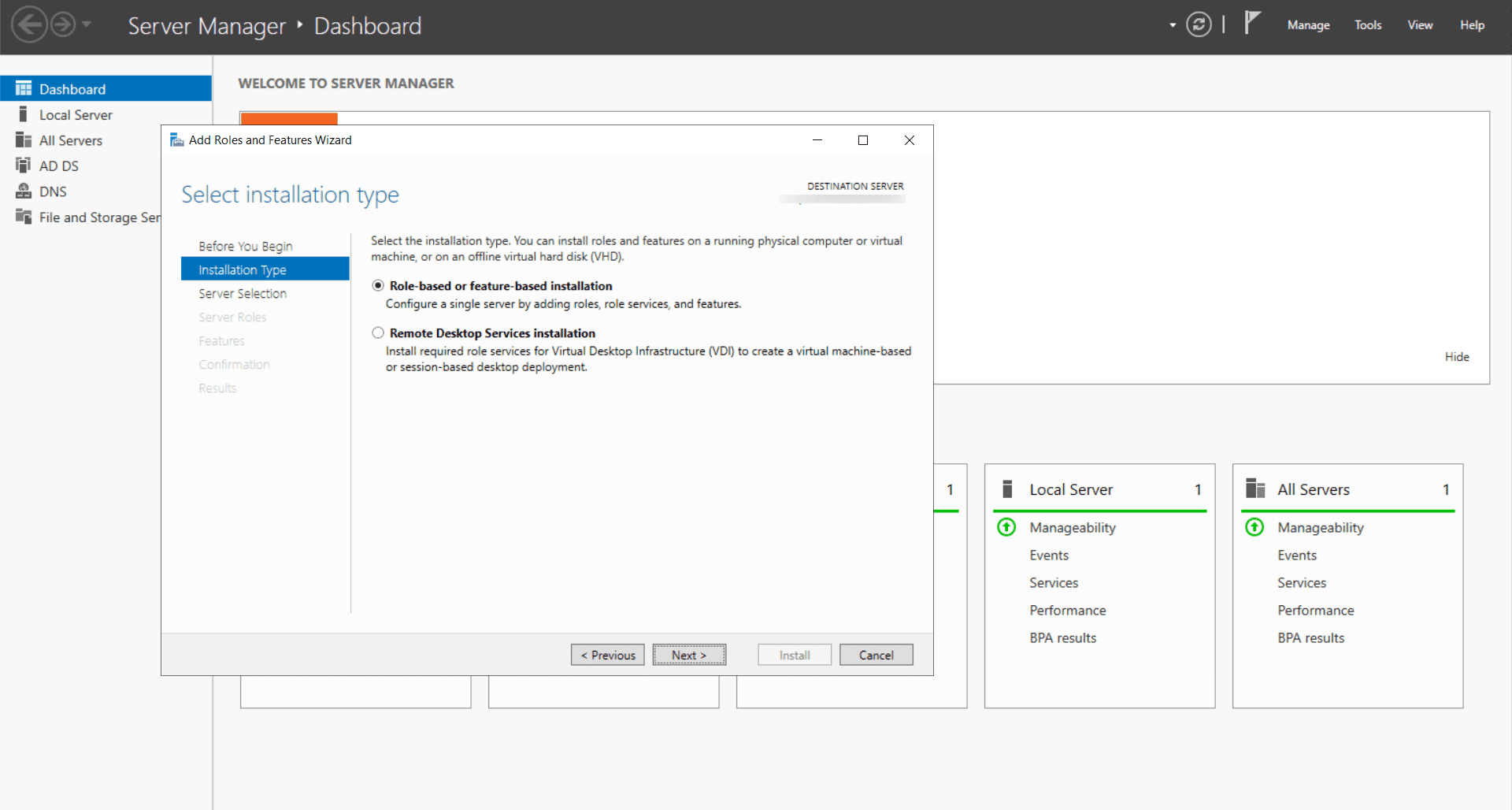This screenshot has width=1512, height=810.
Task: Click the Server Manager breadcrumb title
Action: [207, 26]
